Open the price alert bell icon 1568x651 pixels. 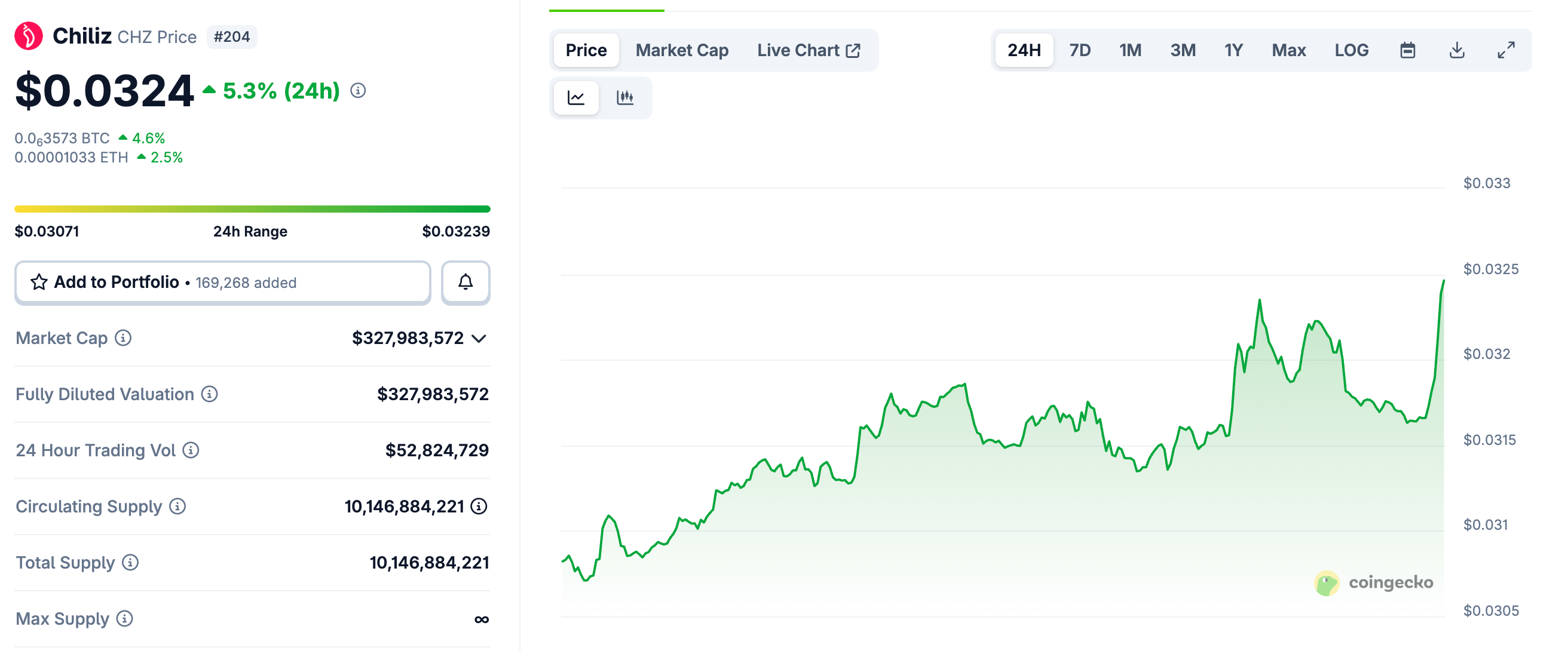[465, 282]
